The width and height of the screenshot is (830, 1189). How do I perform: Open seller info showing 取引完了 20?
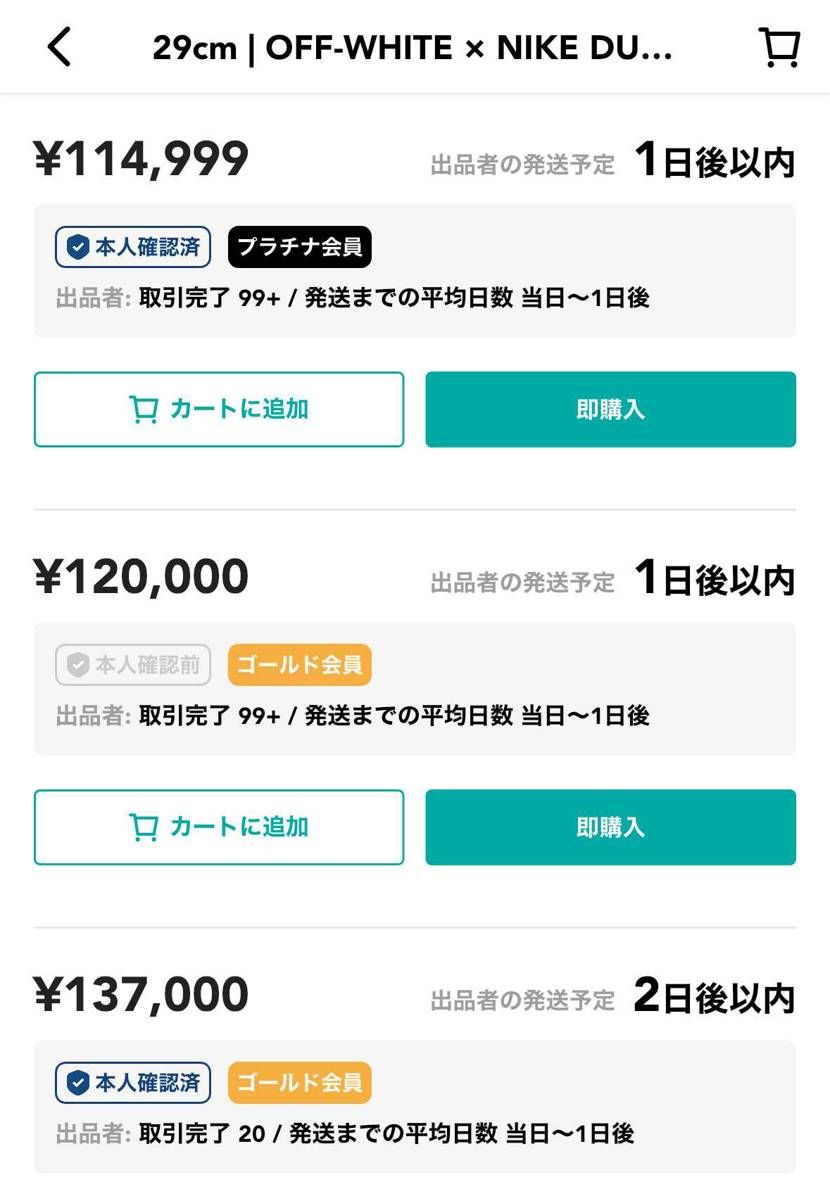(x=345, y=1134)
